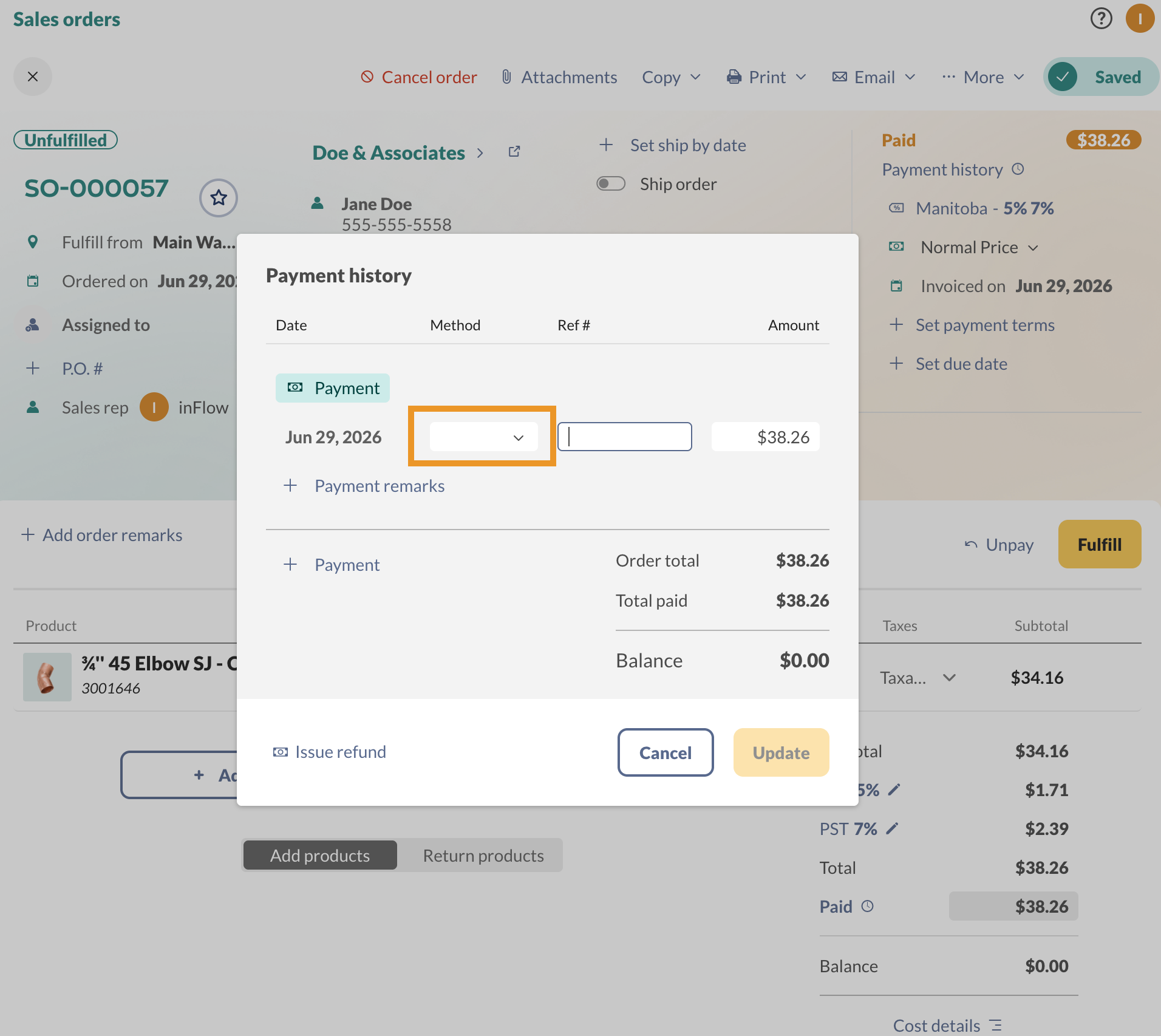Click Cancel in payment history dialog
1161x1036 pixels.
(666, 752)
